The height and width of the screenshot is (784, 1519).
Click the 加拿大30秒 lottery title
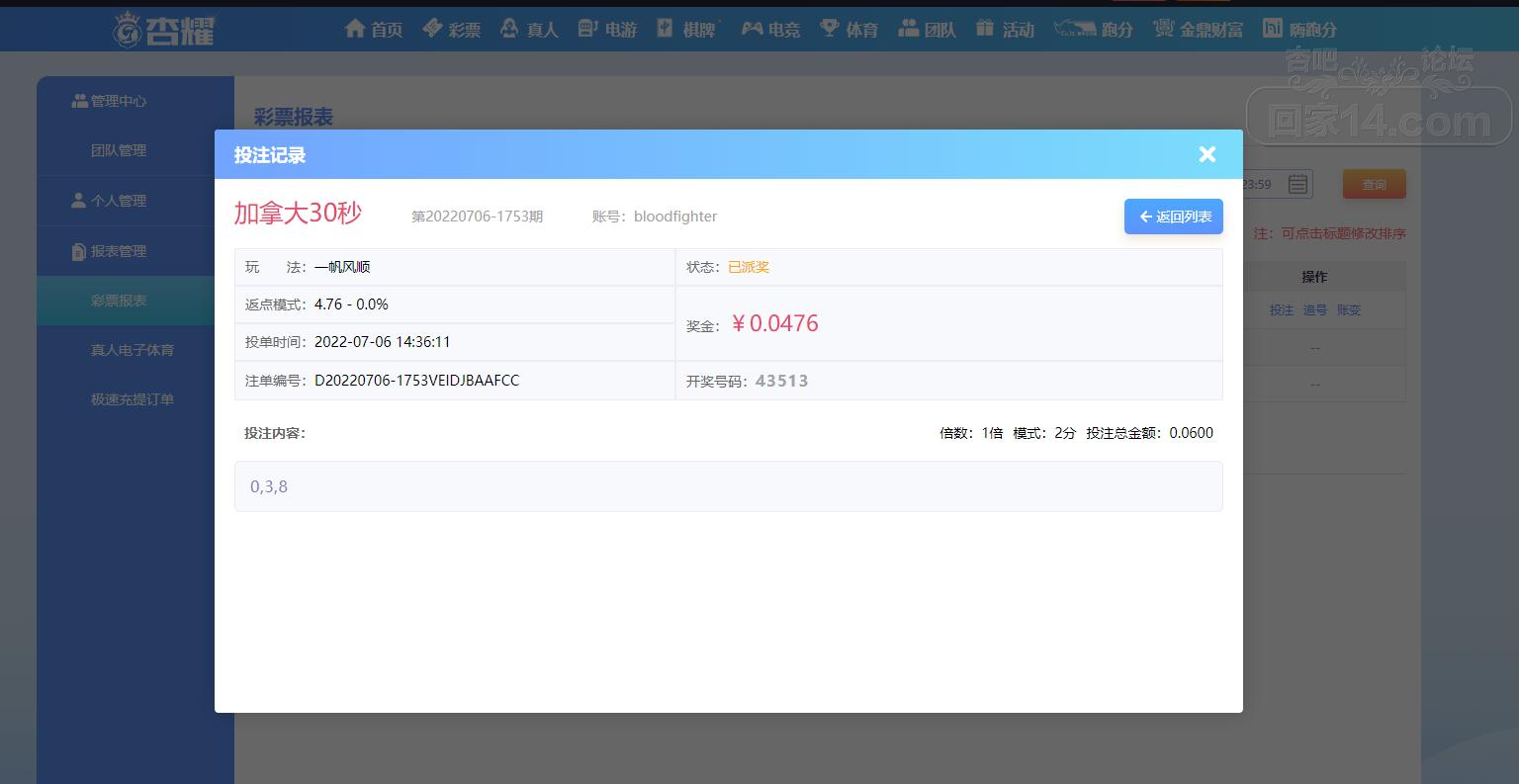(x=298, y=213)
